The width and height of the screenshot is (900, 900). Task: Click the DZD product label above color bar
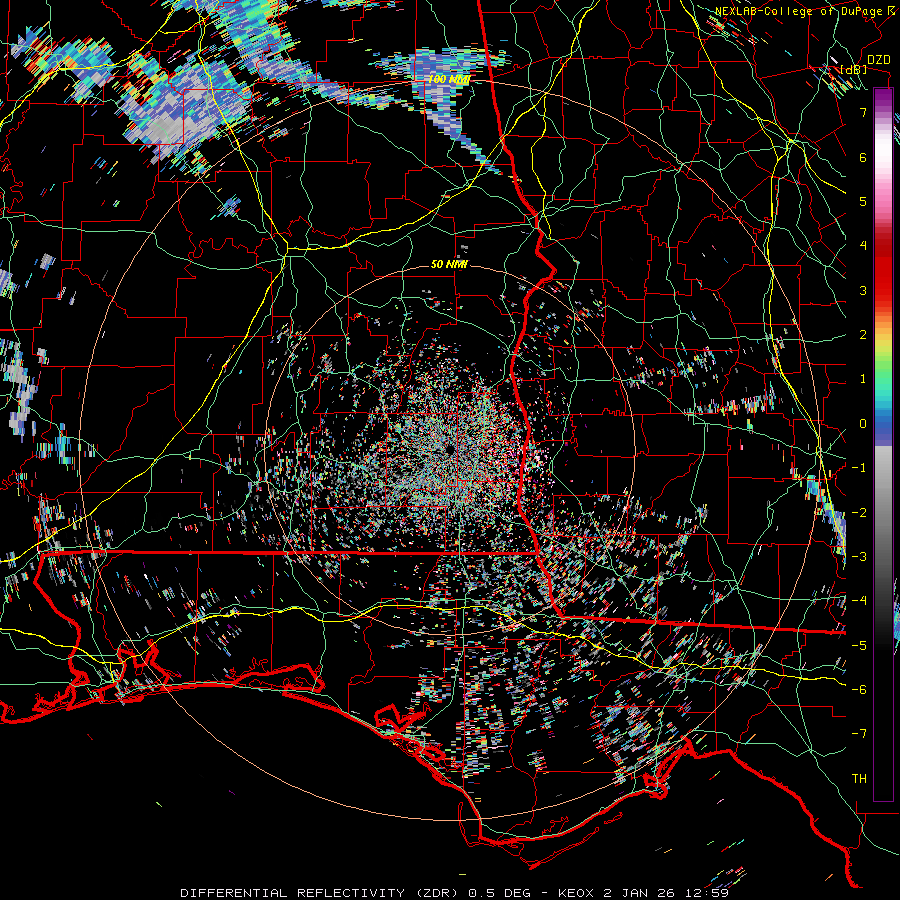878,60
